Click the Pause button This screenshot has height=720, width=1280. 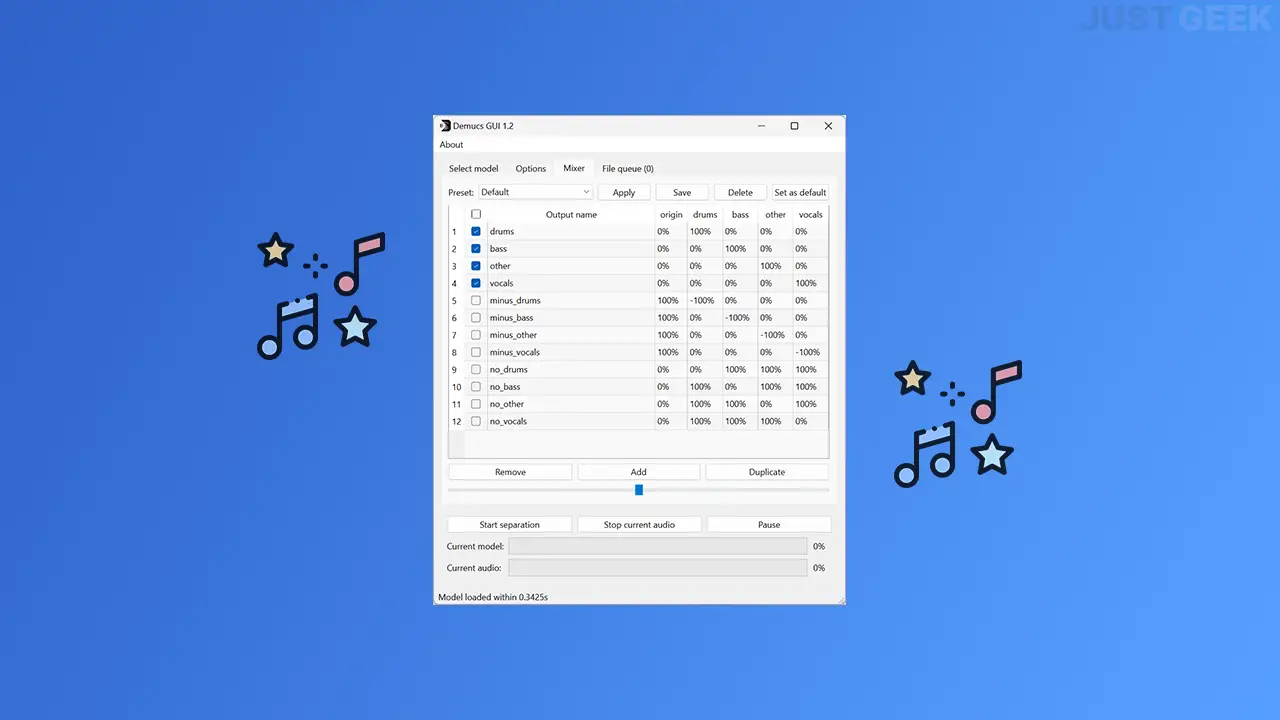769,524
